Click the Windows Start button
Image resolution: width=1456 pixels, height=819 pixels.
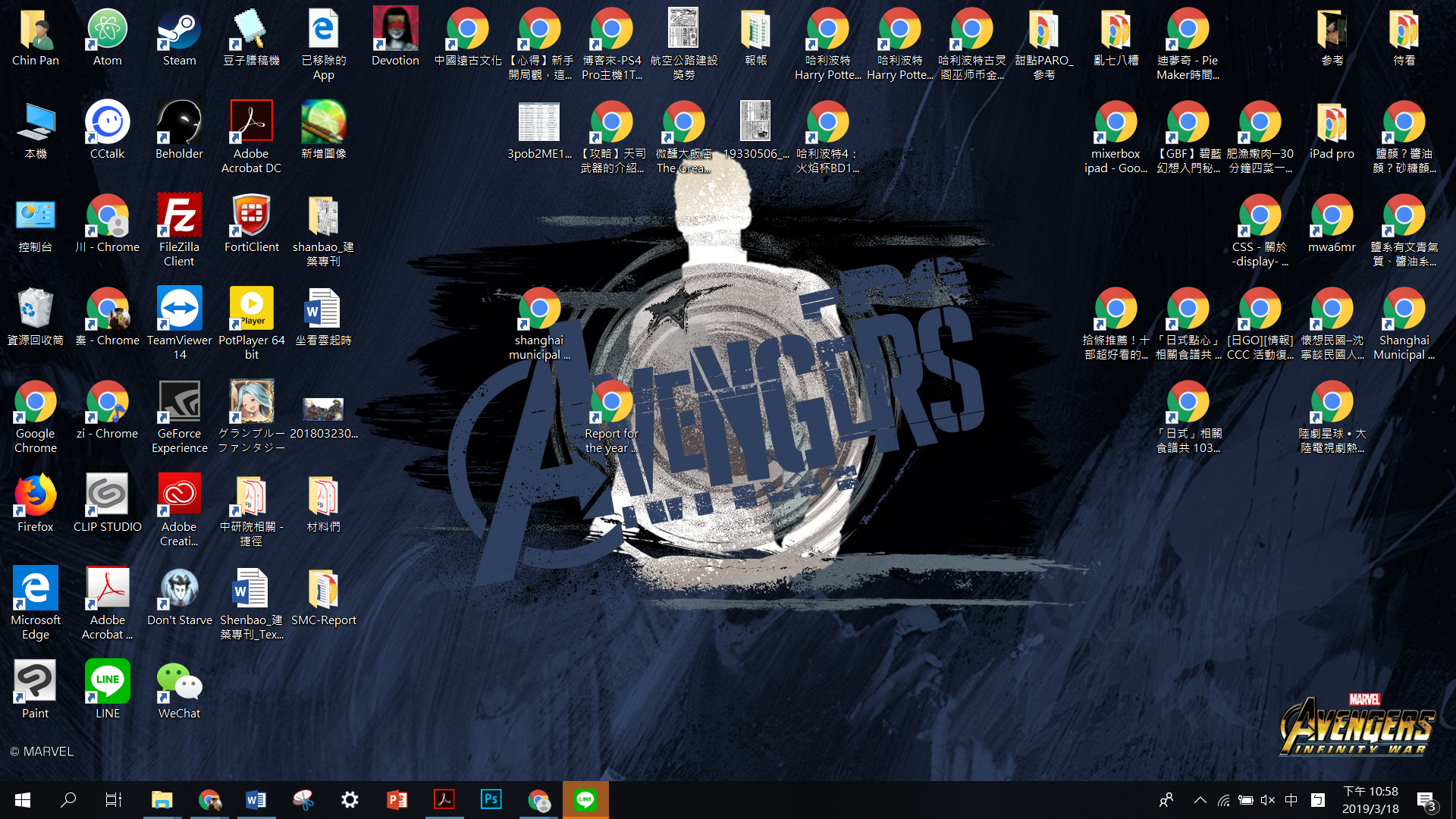pos(23,799)
